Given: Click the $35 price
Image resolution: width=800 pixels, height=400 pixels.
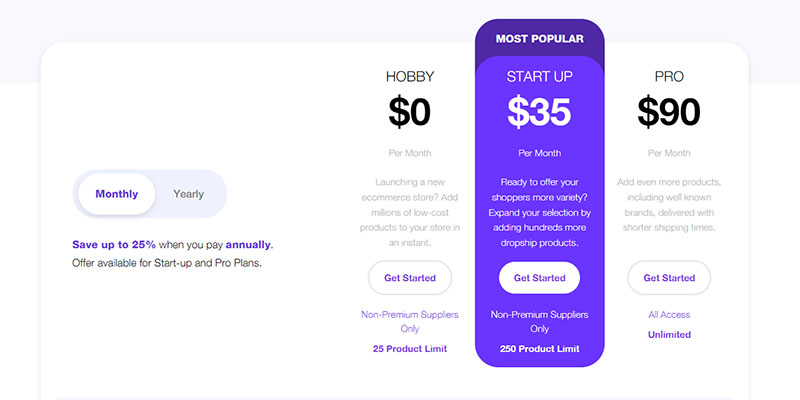Looking at the screenshot, I should click(539, 112).
